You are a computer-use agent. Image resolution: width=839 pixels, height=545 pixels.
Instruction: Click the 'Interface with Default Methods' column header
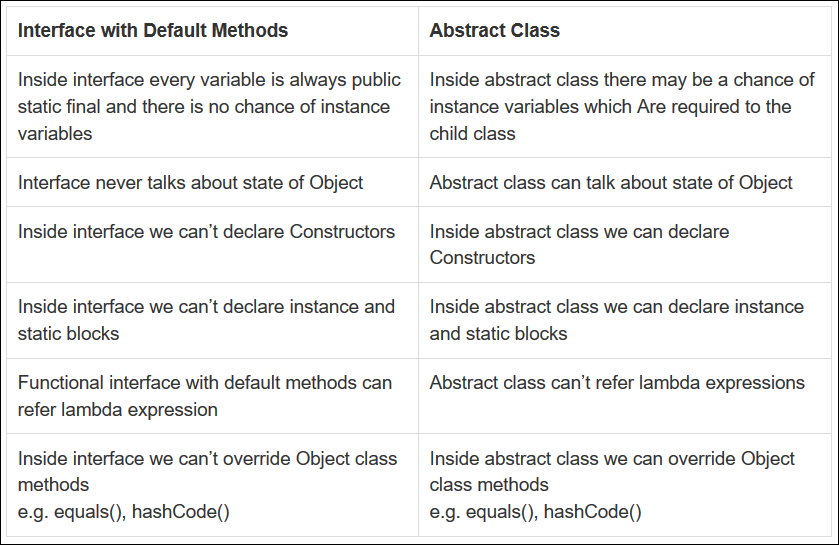click(153, 30)
